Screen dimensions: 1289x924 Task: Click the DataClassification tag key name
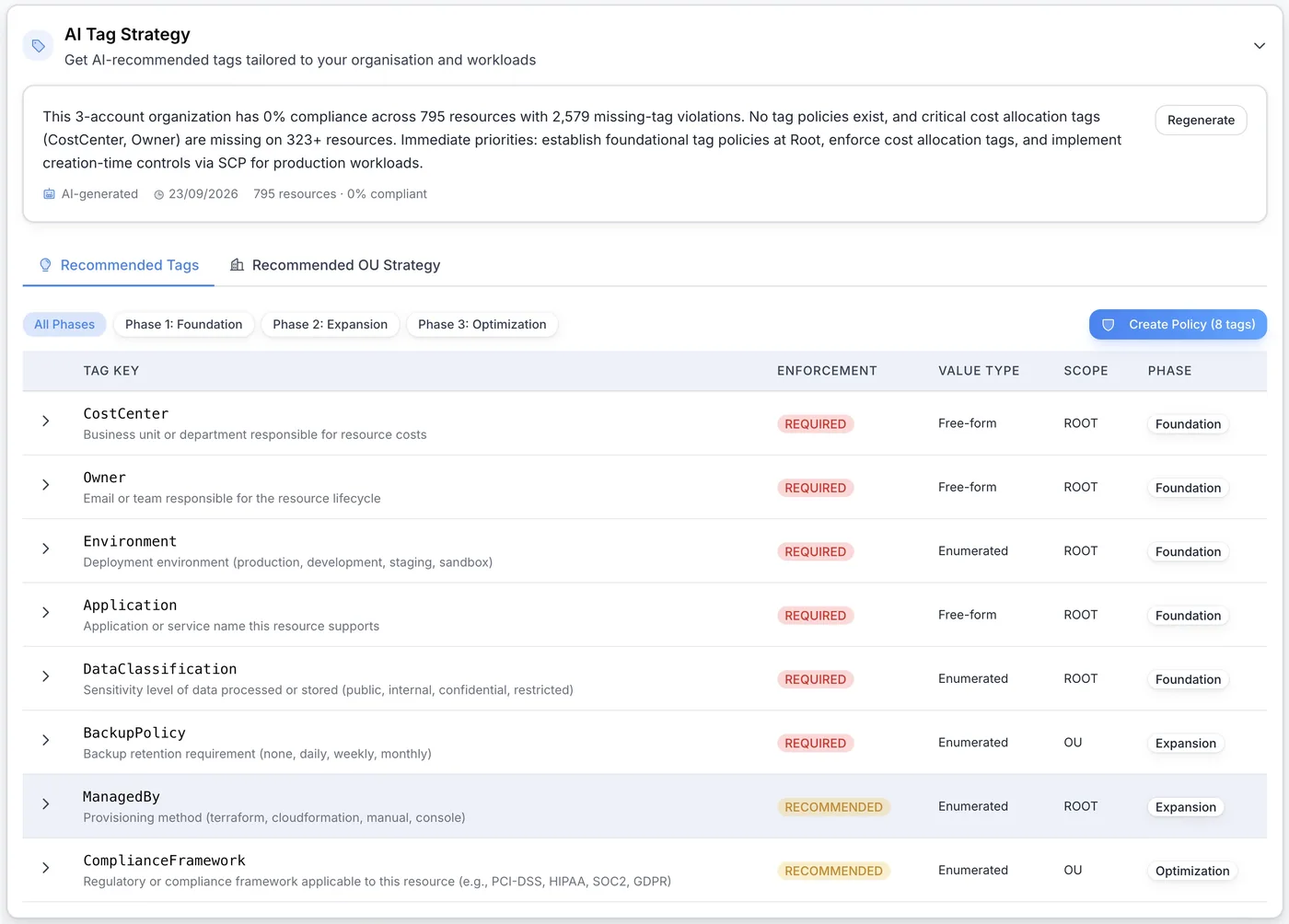point(160,669)
